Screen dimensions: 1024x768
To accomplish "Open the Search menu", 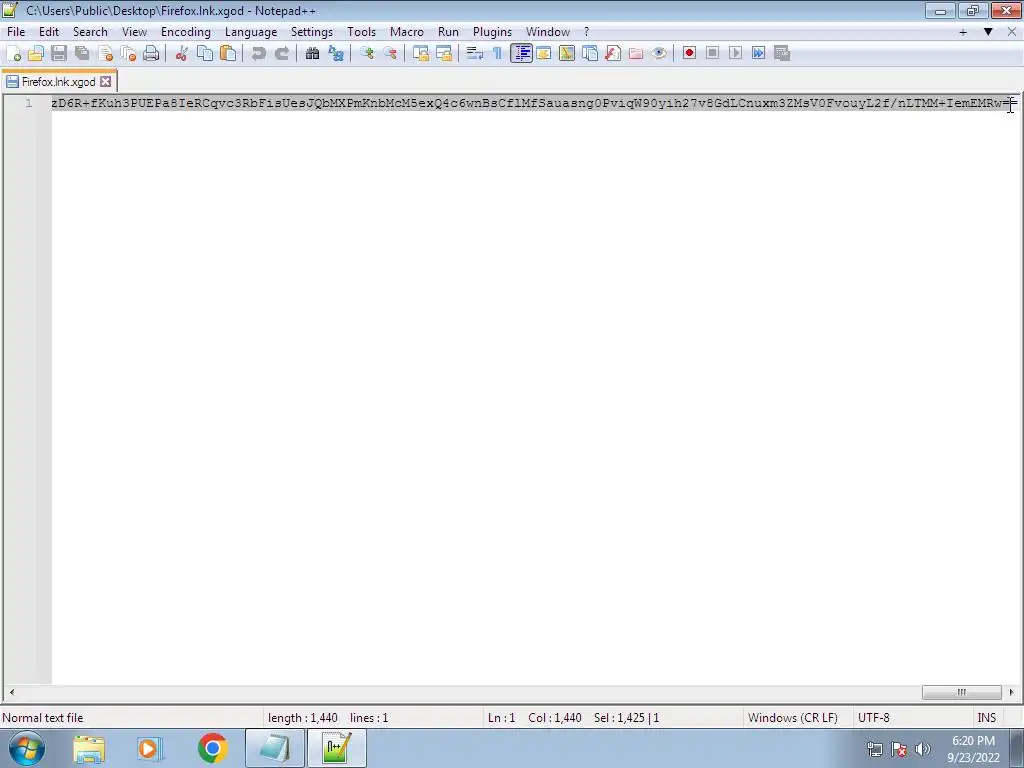I will pos(90,32).
